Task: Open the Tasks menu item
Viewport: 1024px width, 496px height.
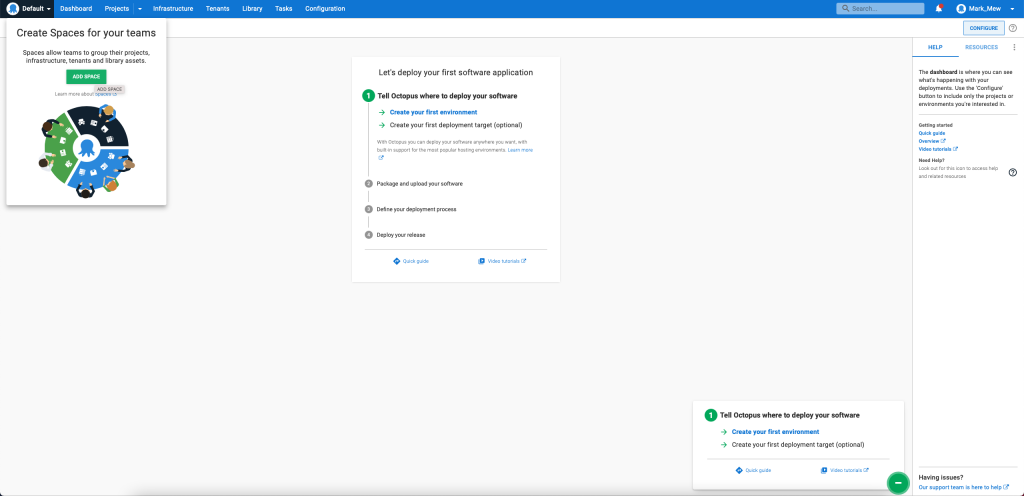Action: tap(283, 8)
